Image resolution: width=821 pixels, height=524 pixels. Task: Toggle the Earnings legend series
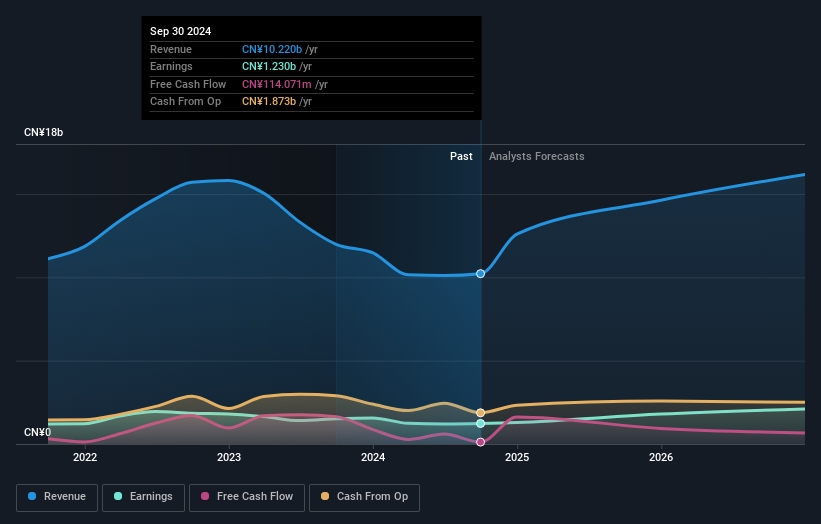pos(143,497)
